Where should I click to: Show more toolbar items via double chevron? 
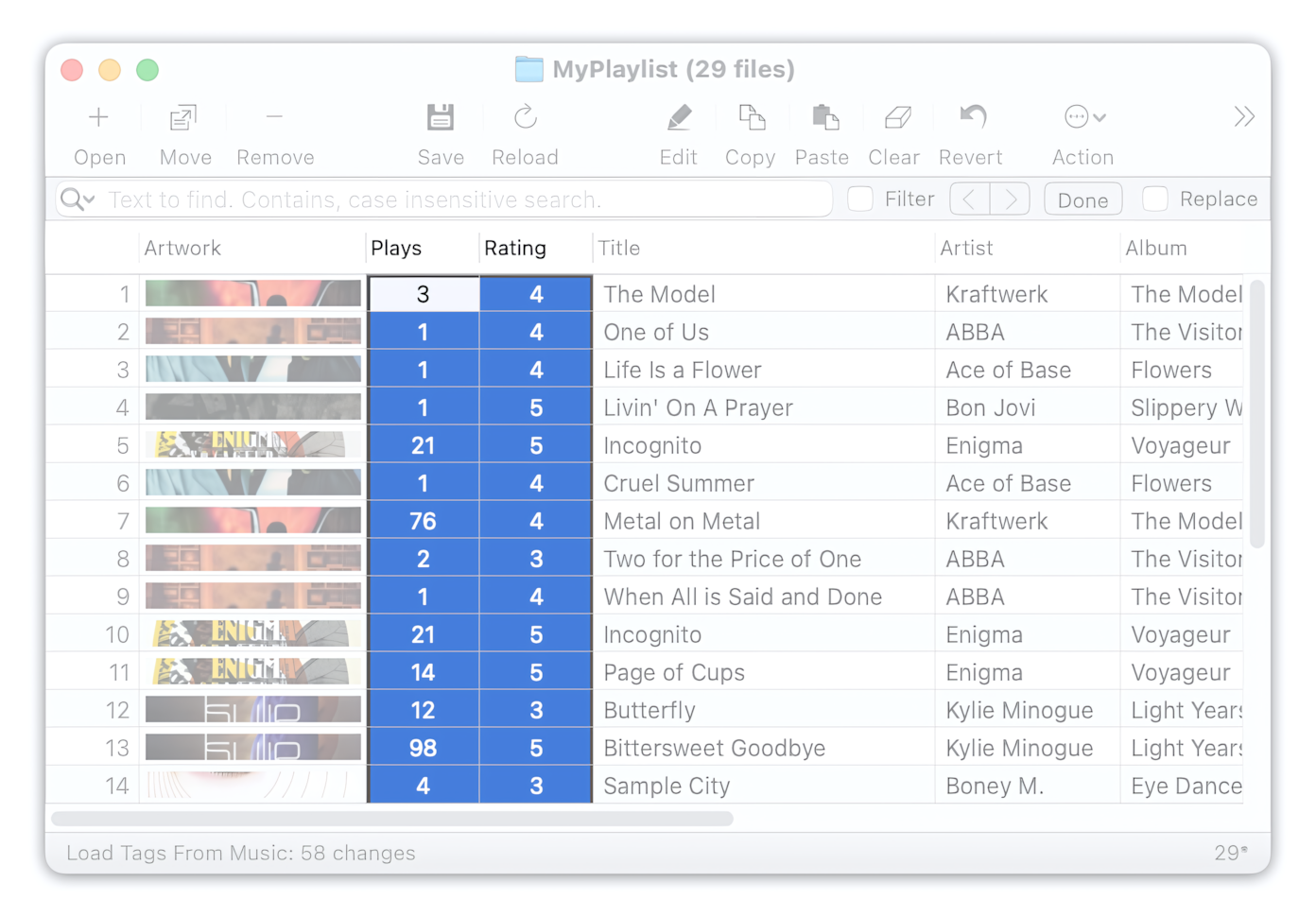pos(1244,117)
